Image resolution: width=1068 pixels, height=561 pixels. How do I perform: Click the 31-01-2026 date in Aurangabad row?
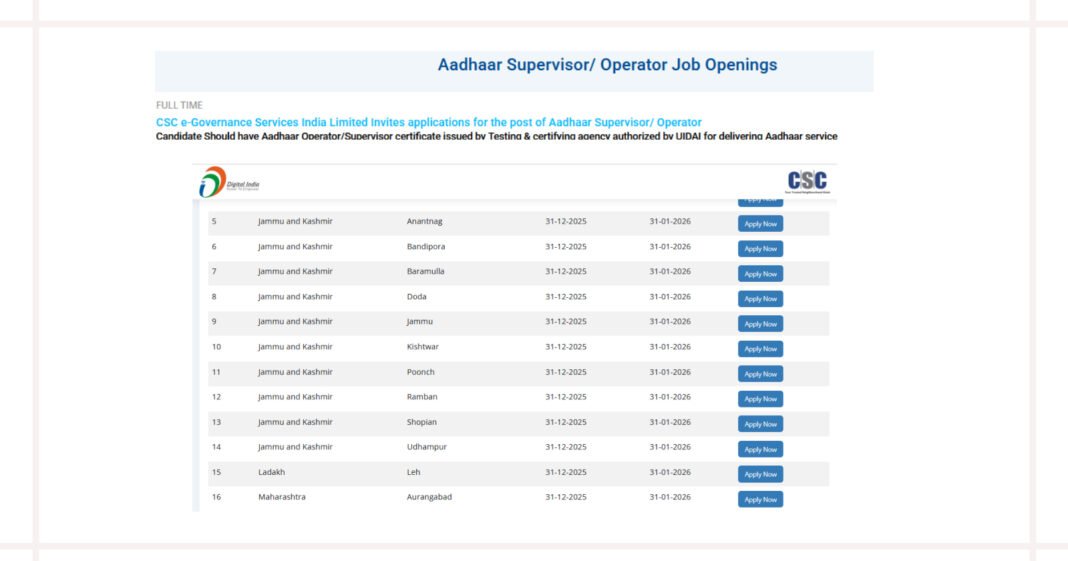[670, 497]
